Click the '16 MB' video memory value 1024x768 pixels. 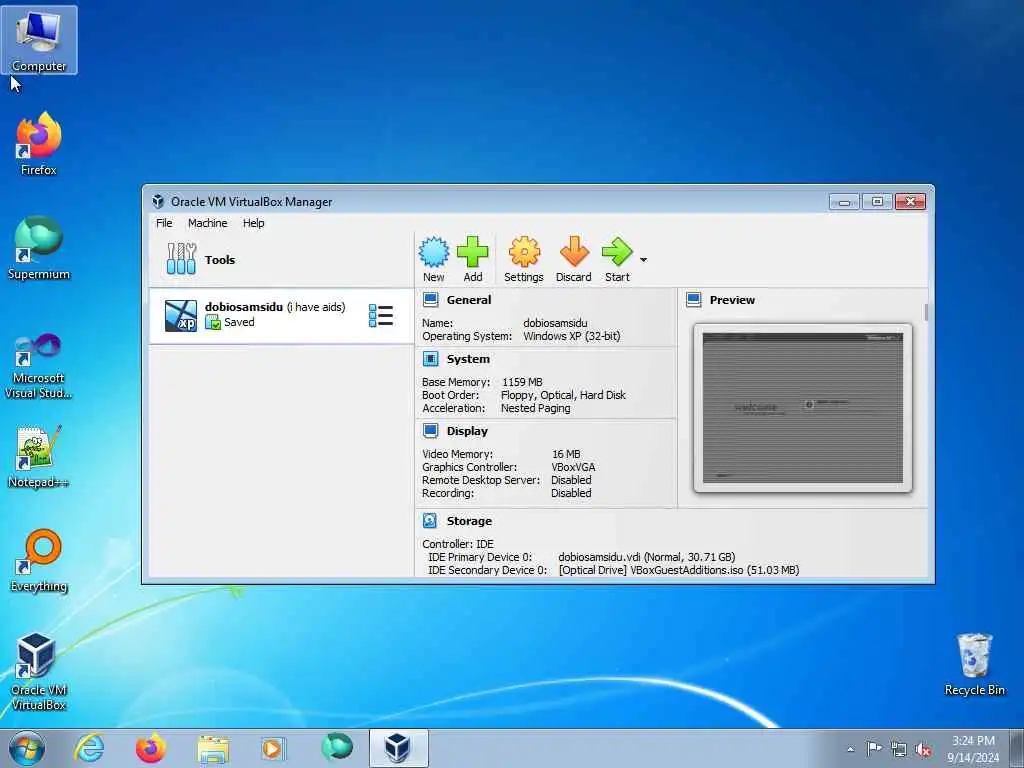pyautogui.click(x=566, y=454)
